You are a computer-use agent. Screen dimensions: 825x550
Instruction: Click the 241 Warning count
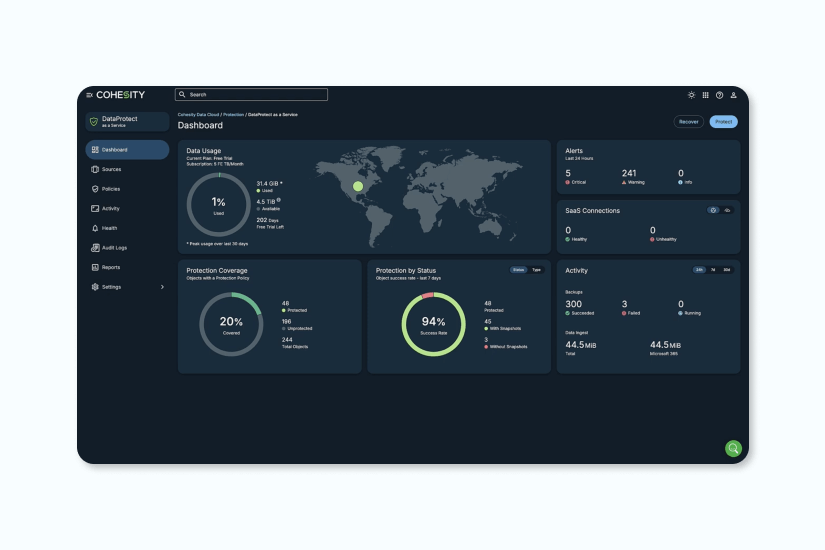629,173
